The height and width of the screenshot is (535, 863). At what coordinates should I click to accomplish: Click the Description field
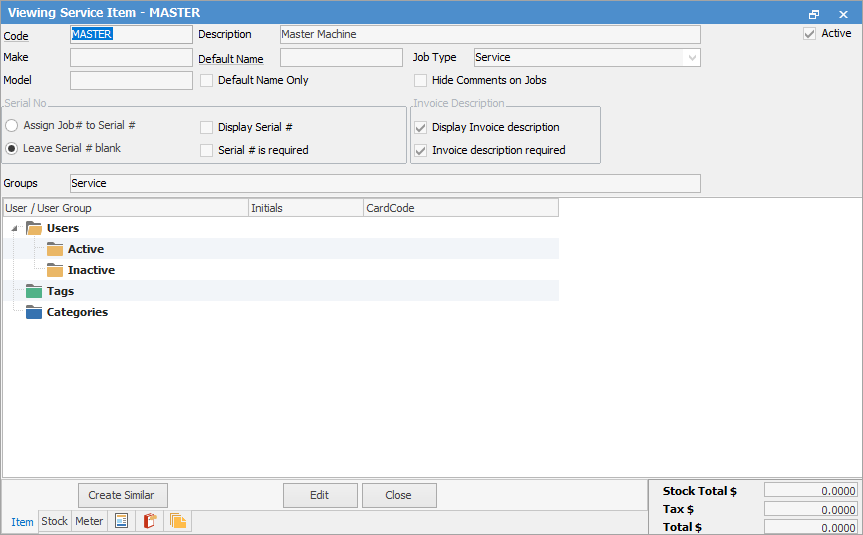click(x=490, y=34)
